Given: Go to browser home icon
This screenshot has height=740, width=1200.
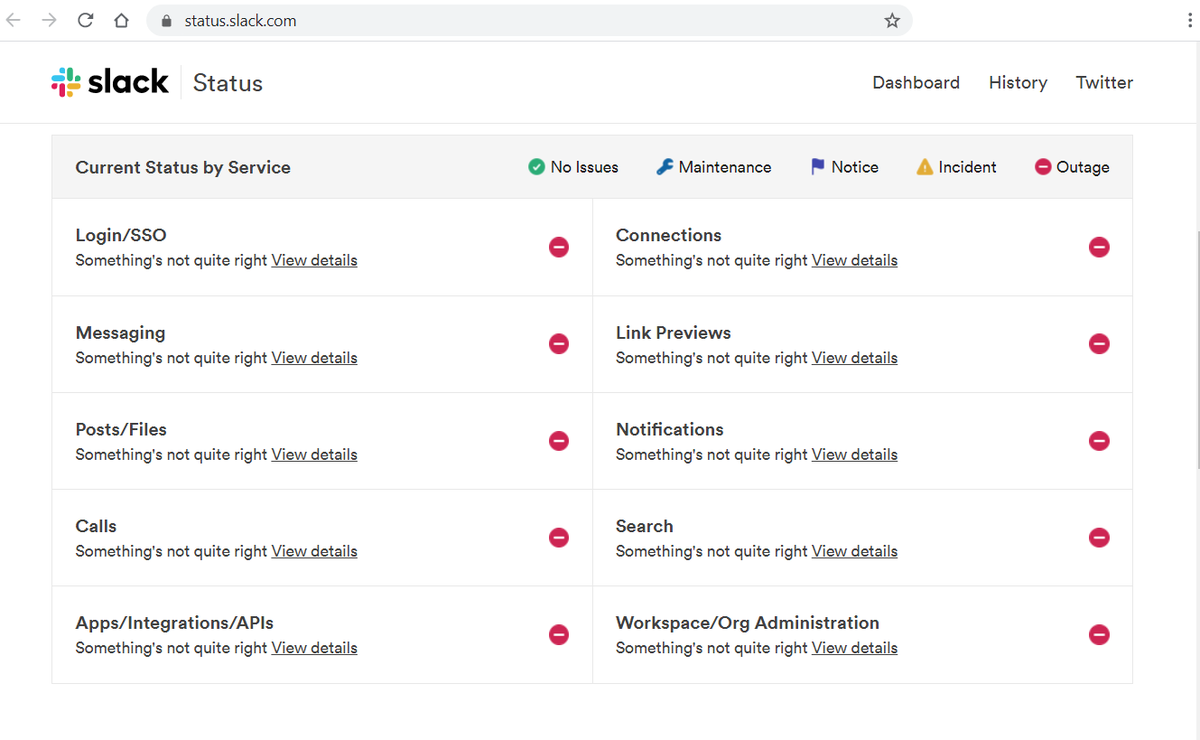Looking at the screenshot, I should (x=121, y=20).
